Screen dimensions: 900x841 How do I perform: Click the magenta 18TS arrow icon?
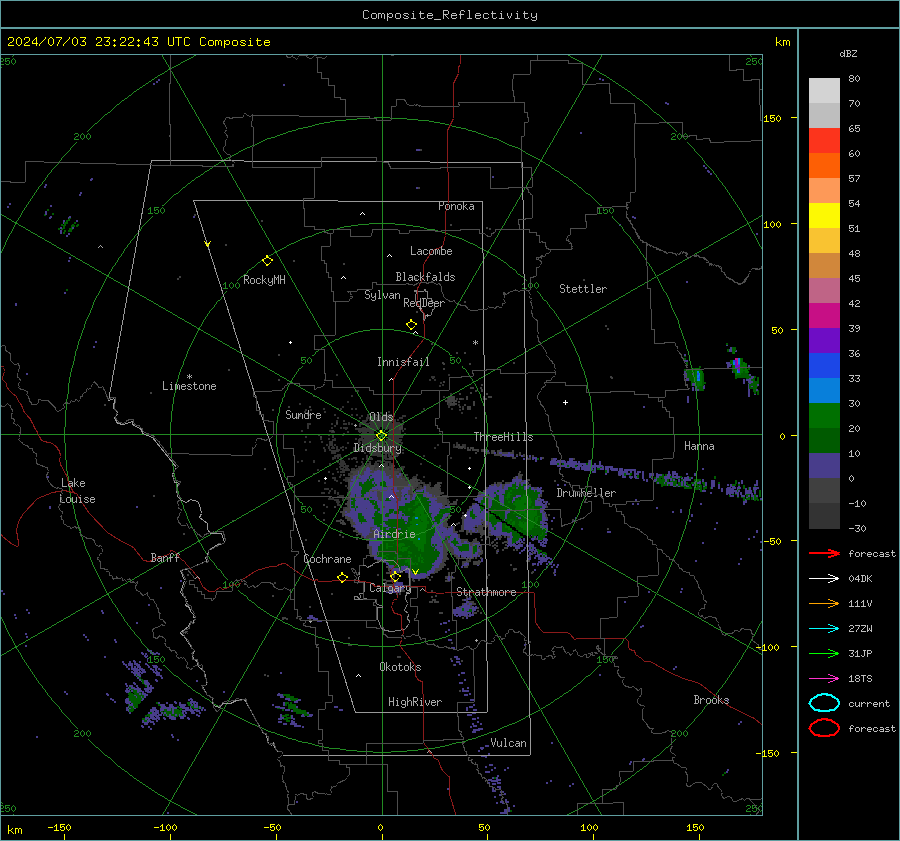pos(824,679)
